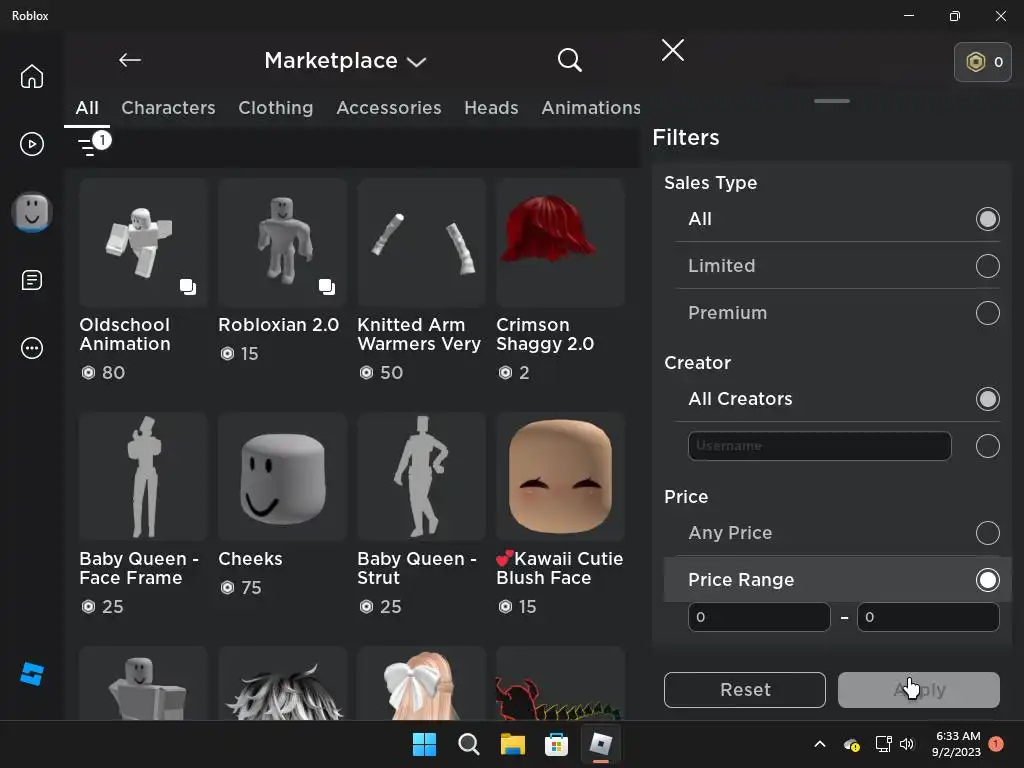Expand the Marketplace dropdown title
Screen dimensions: 1024x768
point(345,61)
